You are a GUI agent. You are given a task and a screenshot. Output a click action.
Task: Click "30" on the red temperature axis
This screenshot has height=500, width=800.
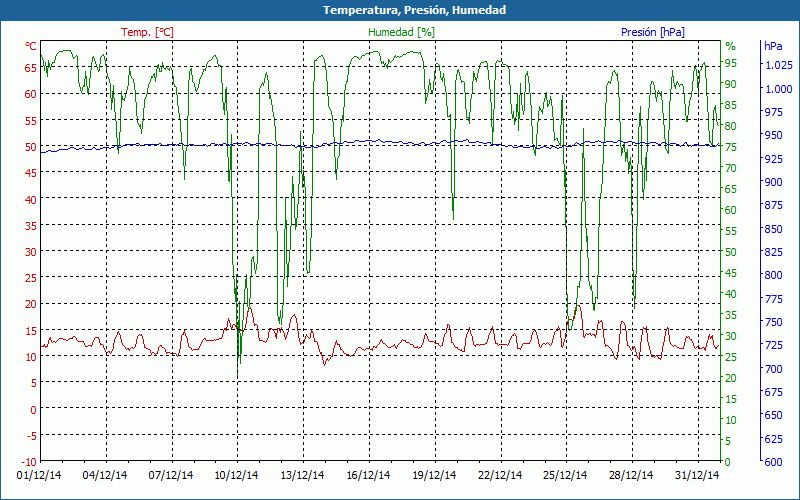[x=31, y=252]
